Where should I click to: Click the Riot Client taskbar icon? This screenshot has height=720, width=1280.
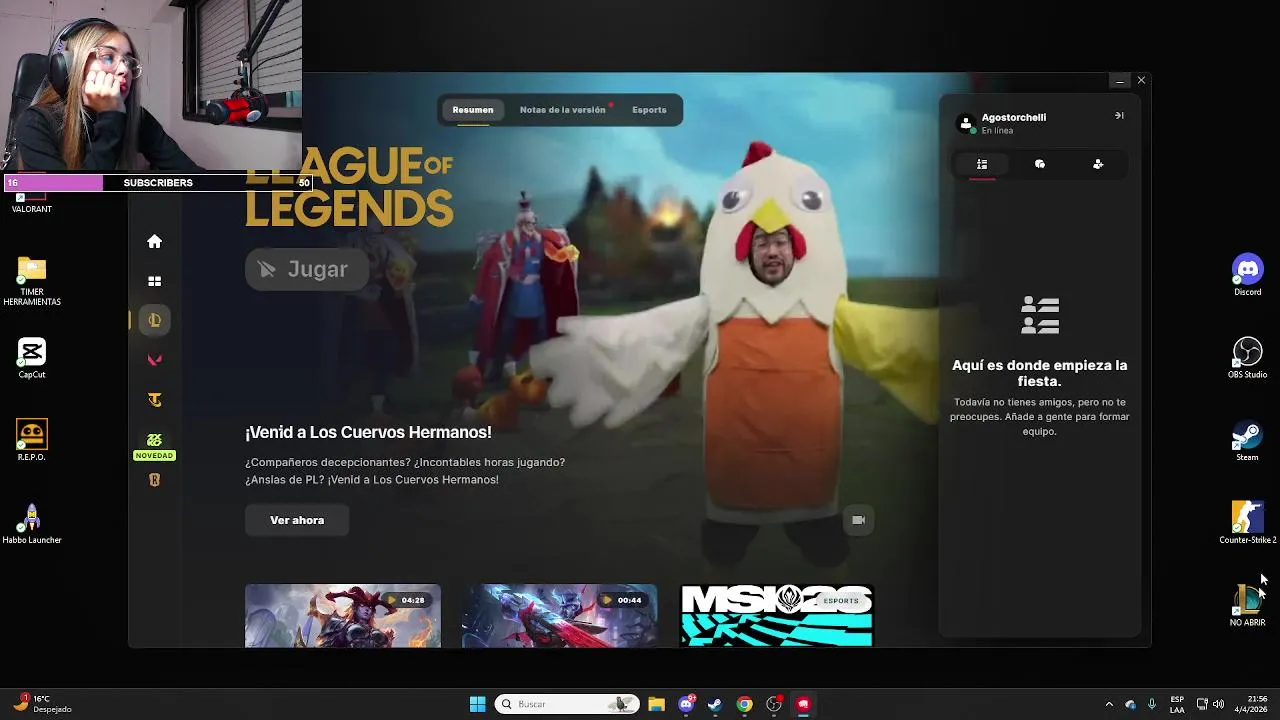(x=803, y=704)
